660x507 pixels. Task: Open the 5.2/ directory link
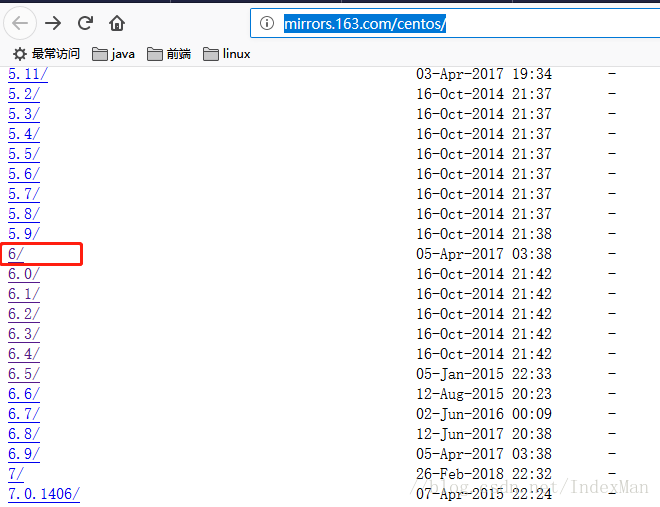pos(24,94)
